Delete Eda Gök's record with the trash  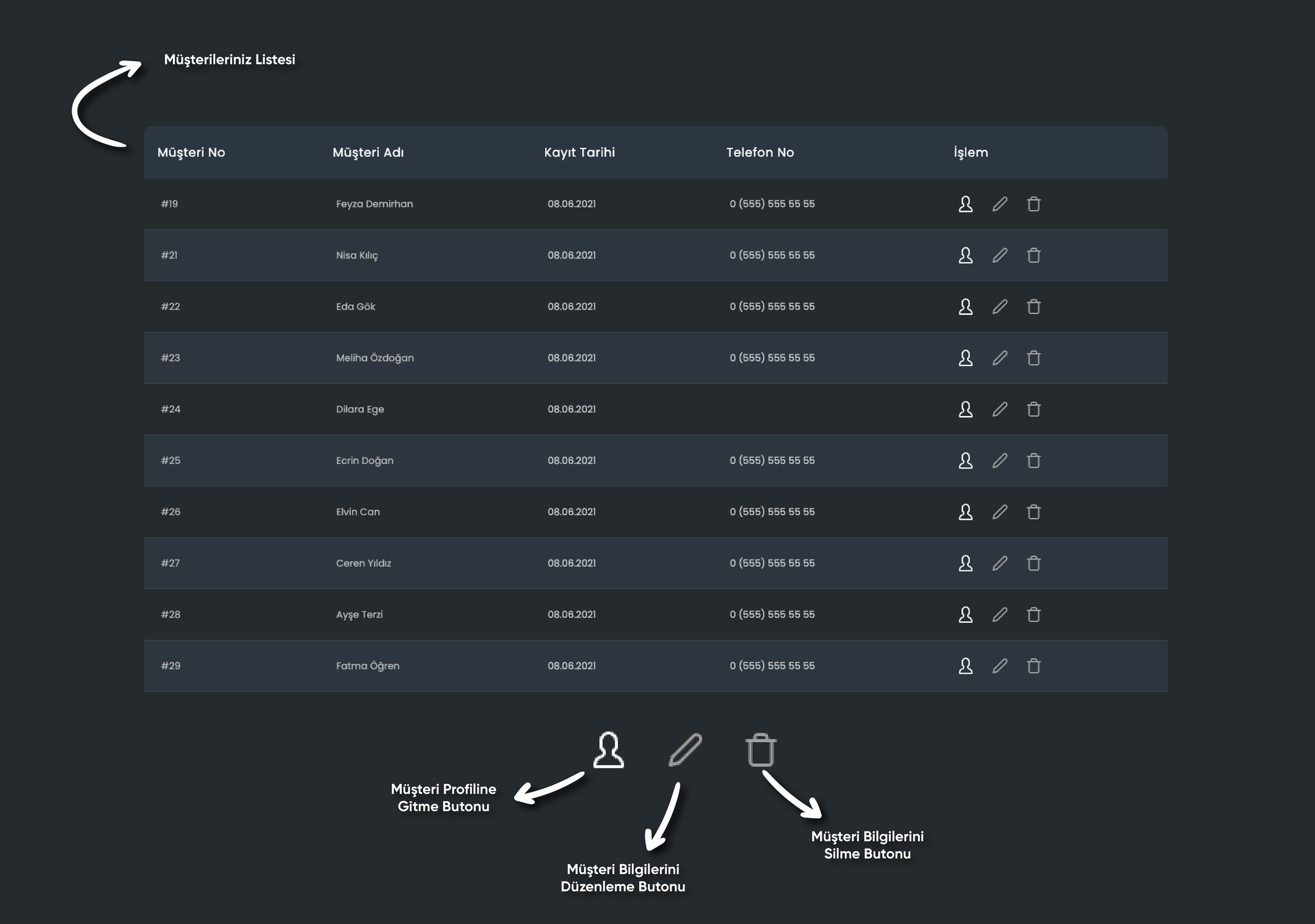(x=1034, y=306)
